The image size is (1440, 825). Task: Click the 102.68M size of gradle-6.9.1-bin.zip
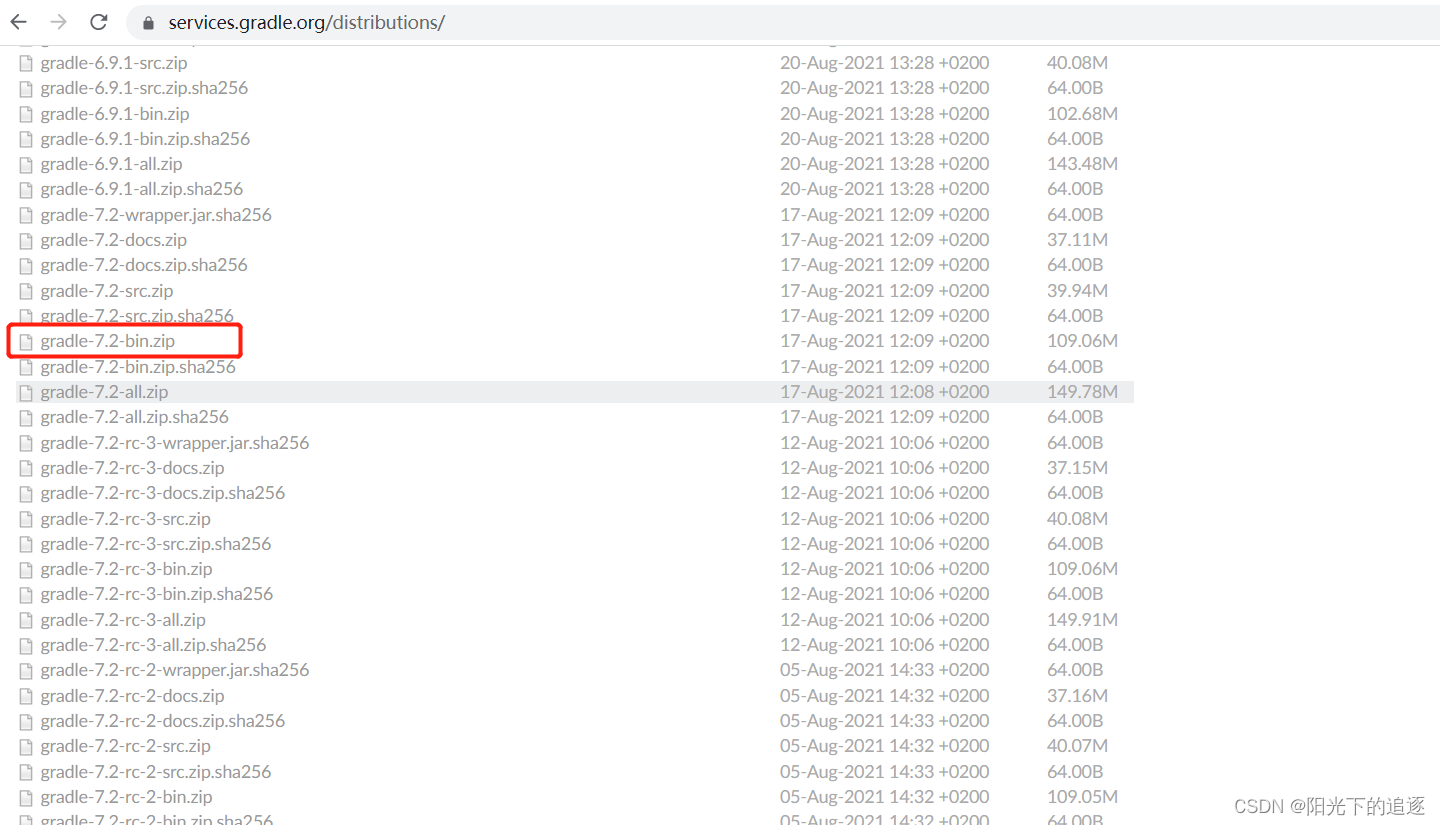tap(1082, 114)
